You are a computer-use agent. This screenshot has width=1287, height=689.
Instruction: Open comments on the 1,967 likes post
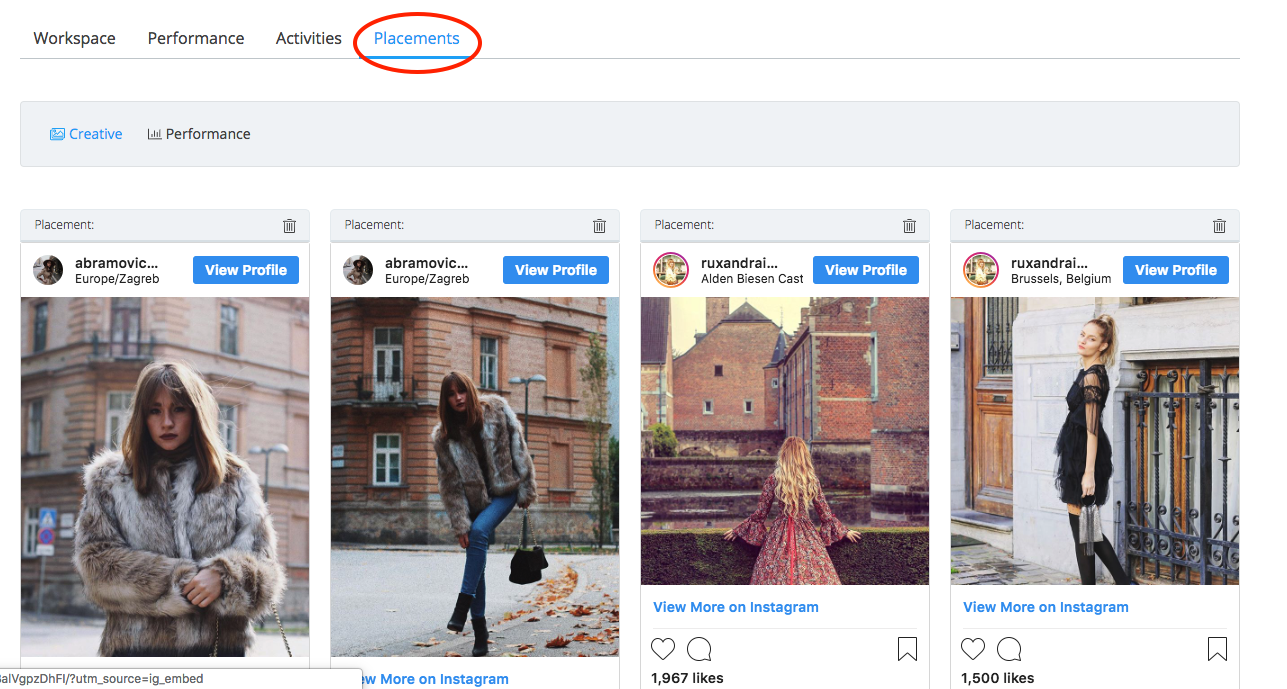(699, 649)
